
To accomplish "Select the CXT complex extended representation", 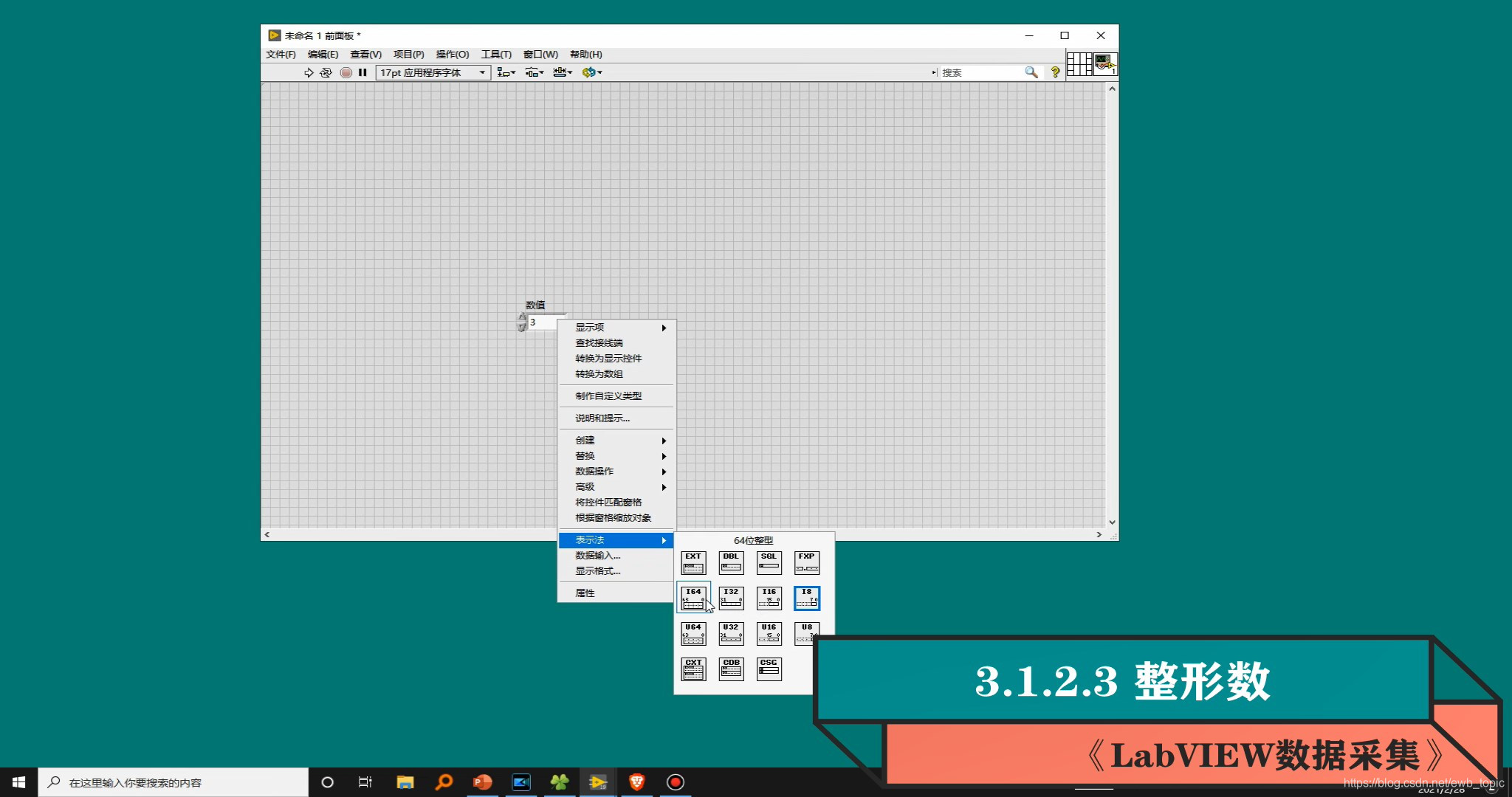I will (693, 669).
